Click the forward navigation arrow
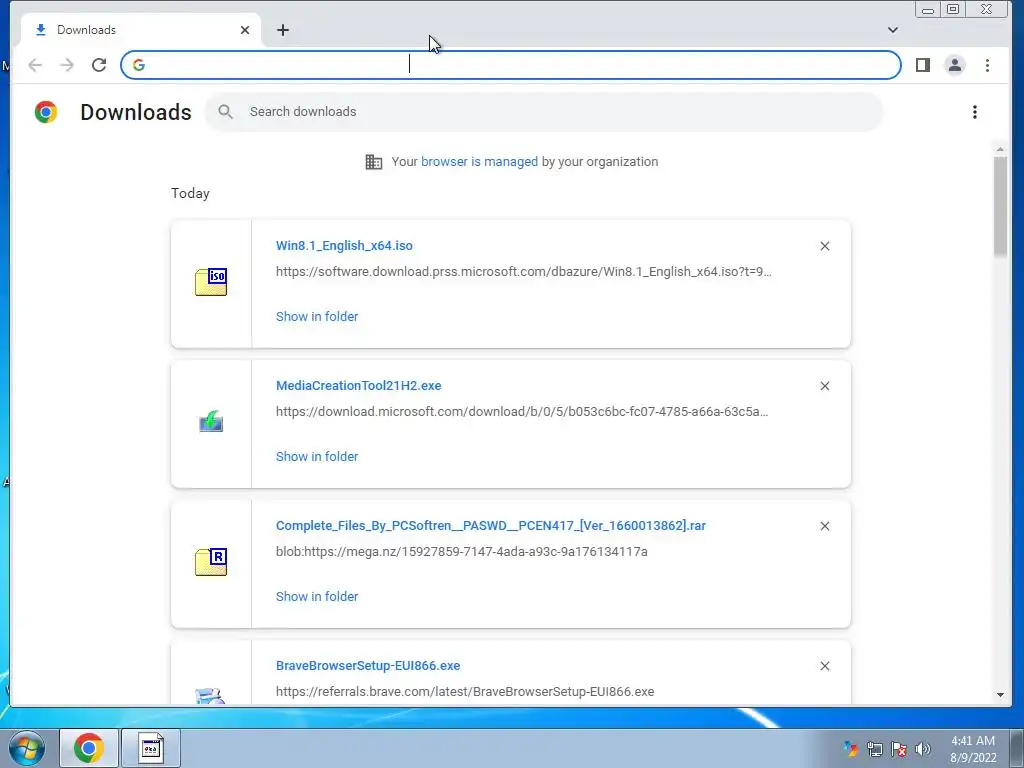This screenshot has height=768, width=1024. point(67,65)
